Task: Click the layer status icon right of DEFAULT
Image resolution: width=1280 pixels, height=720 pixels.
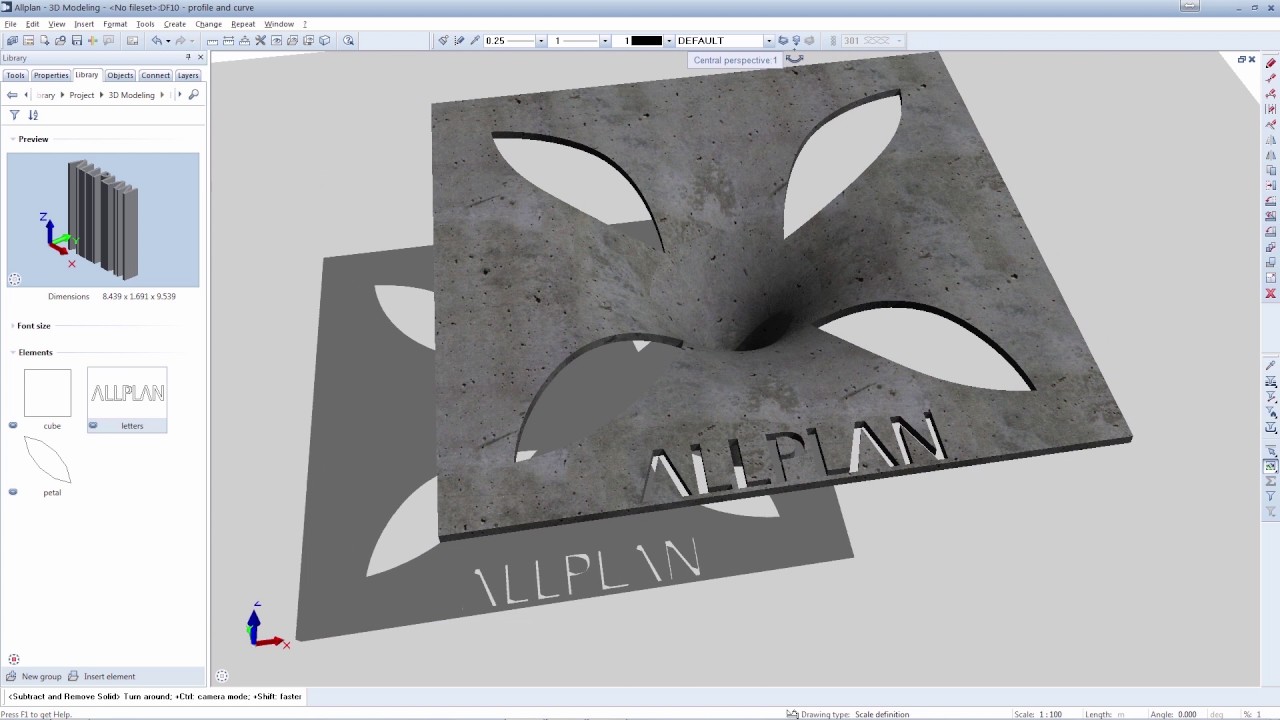Action: coord(783,41)
